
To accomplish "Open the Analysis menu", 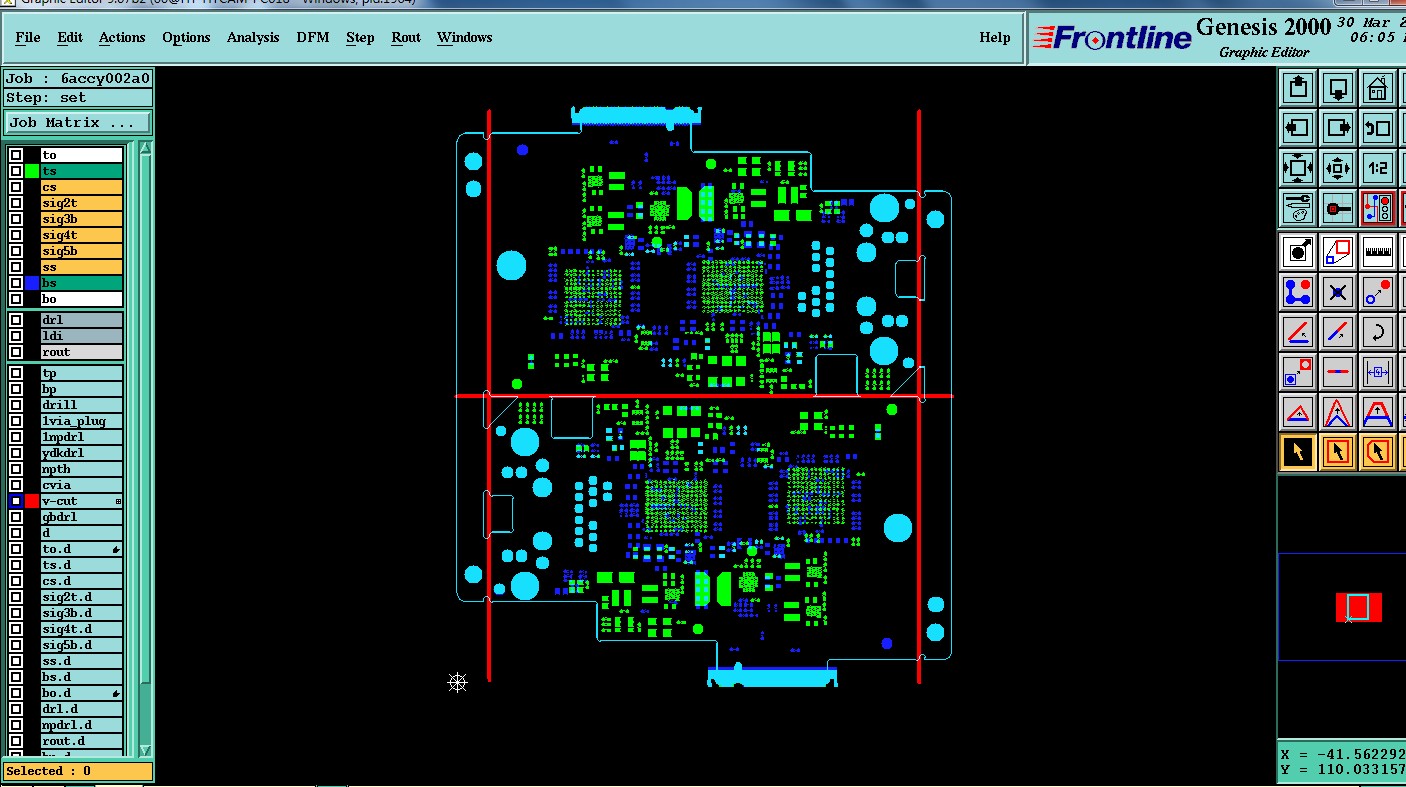I will pyautogui.click(x=253, y=37).
